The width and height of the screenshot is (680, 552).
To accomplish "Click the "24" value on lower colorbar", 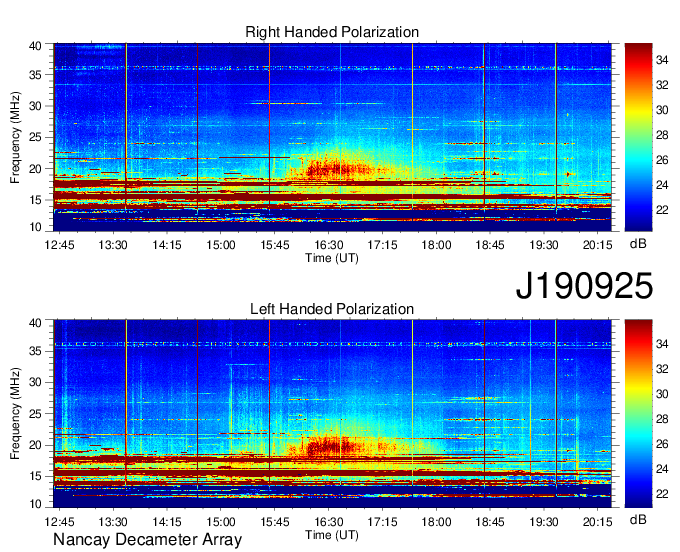I will point(662,469).
